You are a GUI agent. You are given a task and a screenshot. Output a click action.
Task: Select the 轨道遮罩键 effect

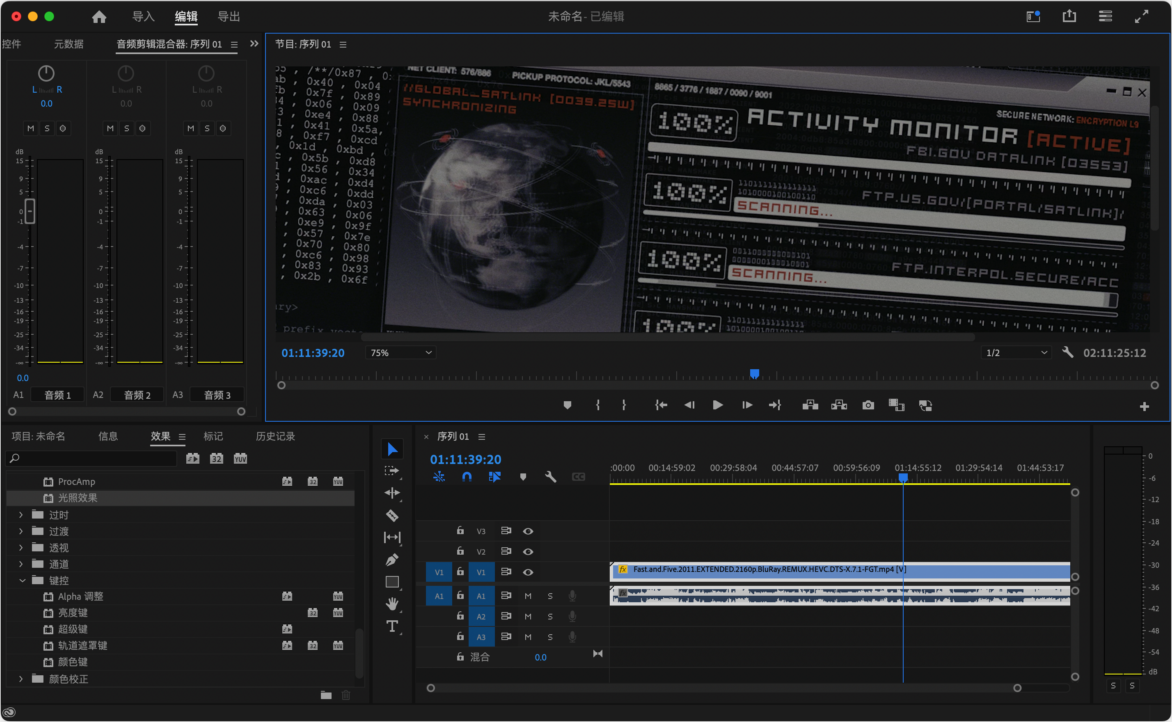83,646
